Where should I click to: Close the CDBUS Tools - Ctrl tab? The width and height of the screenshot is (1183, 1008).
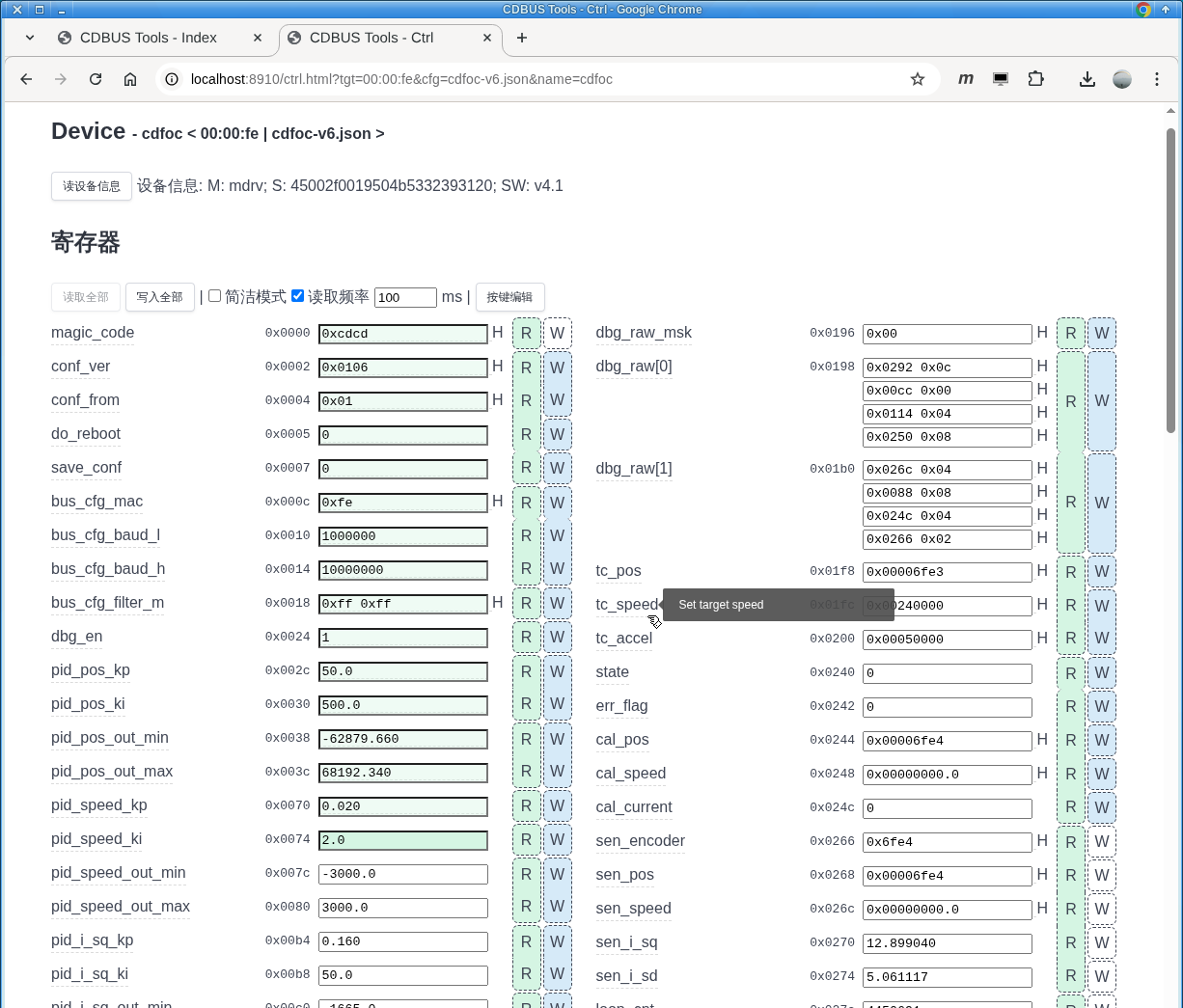(487, 38)
